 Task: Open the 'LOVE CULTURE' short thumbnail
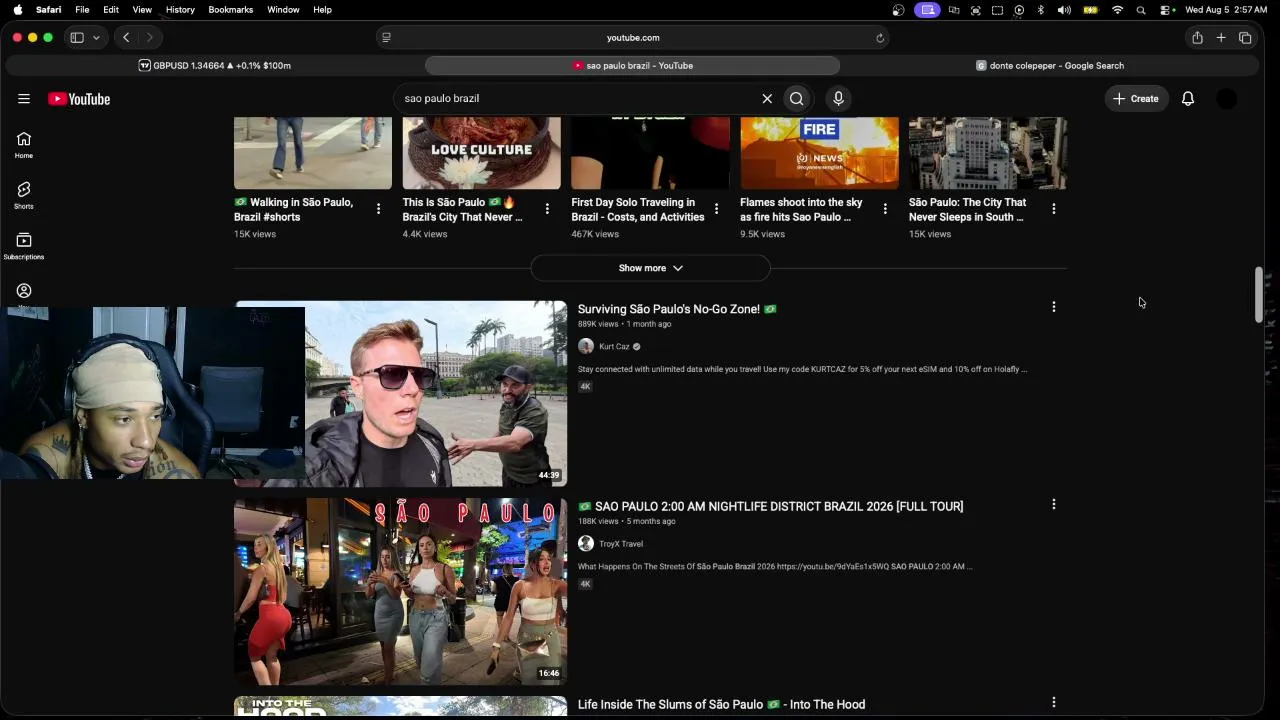click(x=481, y=153)
